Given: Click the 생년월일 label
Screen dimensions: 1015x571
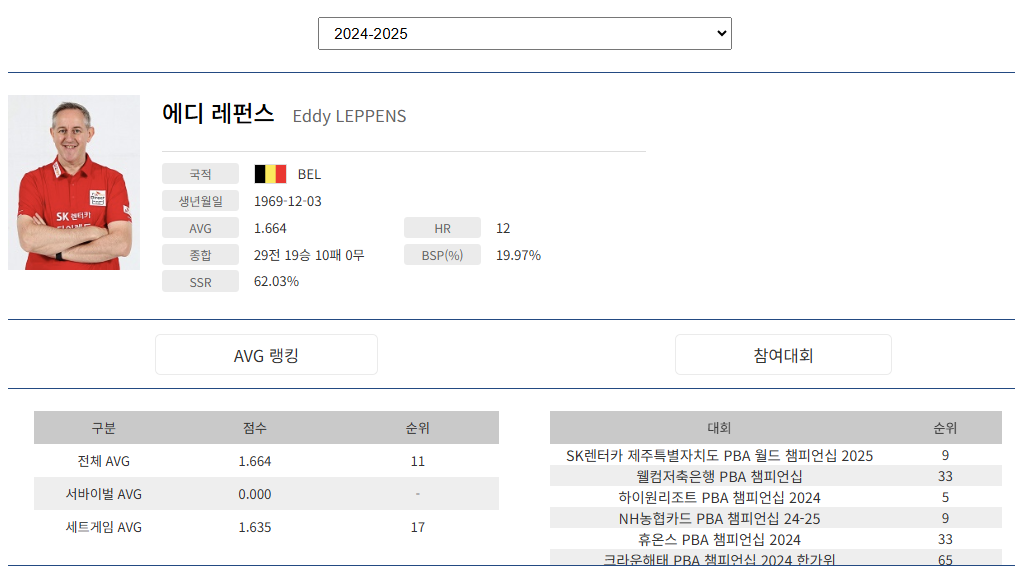Looking at the screenshot, I should (x=200, y=201).
